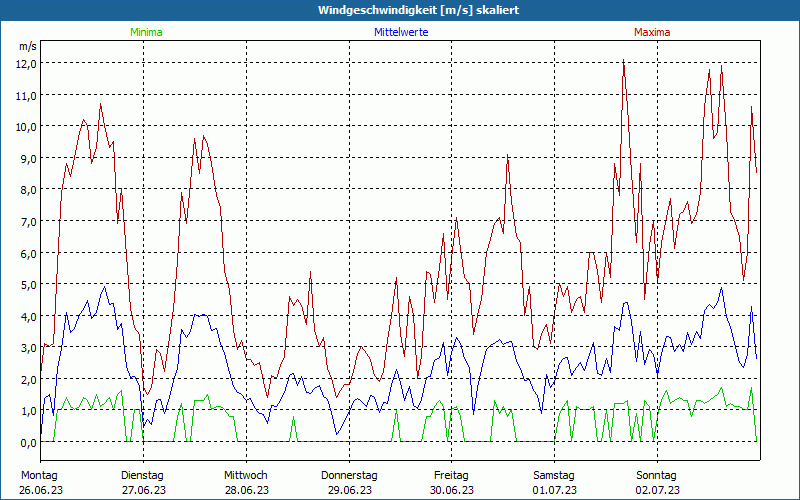Click the red Maxima legend label
Image resolution: width=800 pixels, height=500 pixels.
point(652,32)
